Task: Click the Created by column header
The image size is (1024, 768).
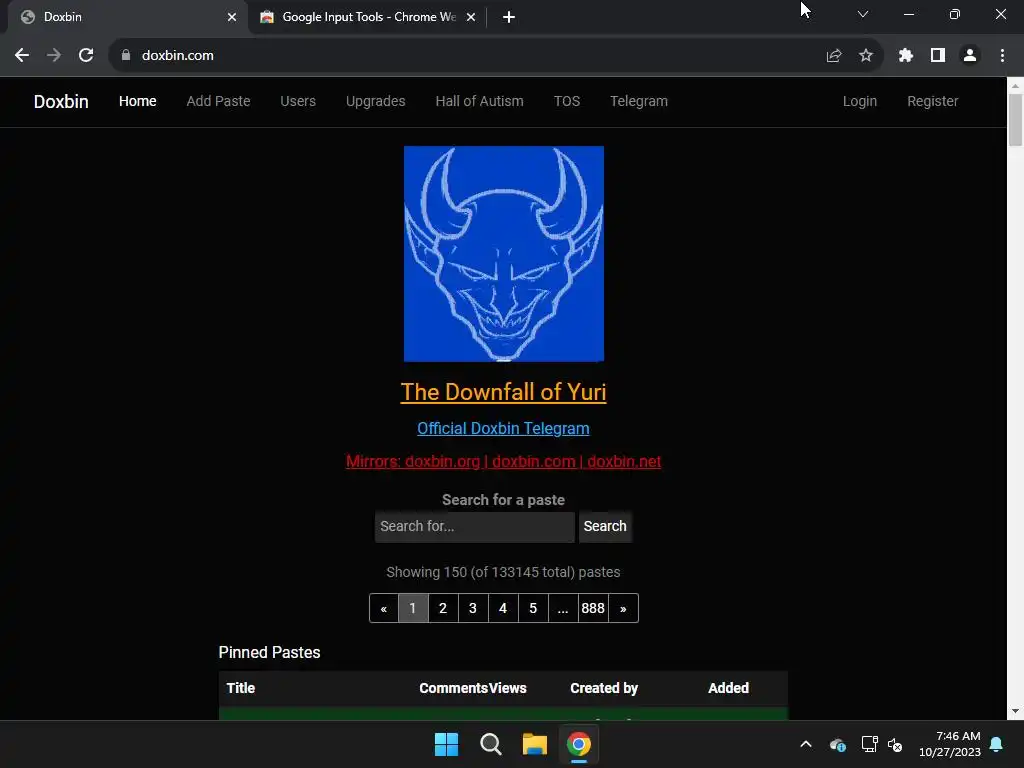Action: (603, 688)
